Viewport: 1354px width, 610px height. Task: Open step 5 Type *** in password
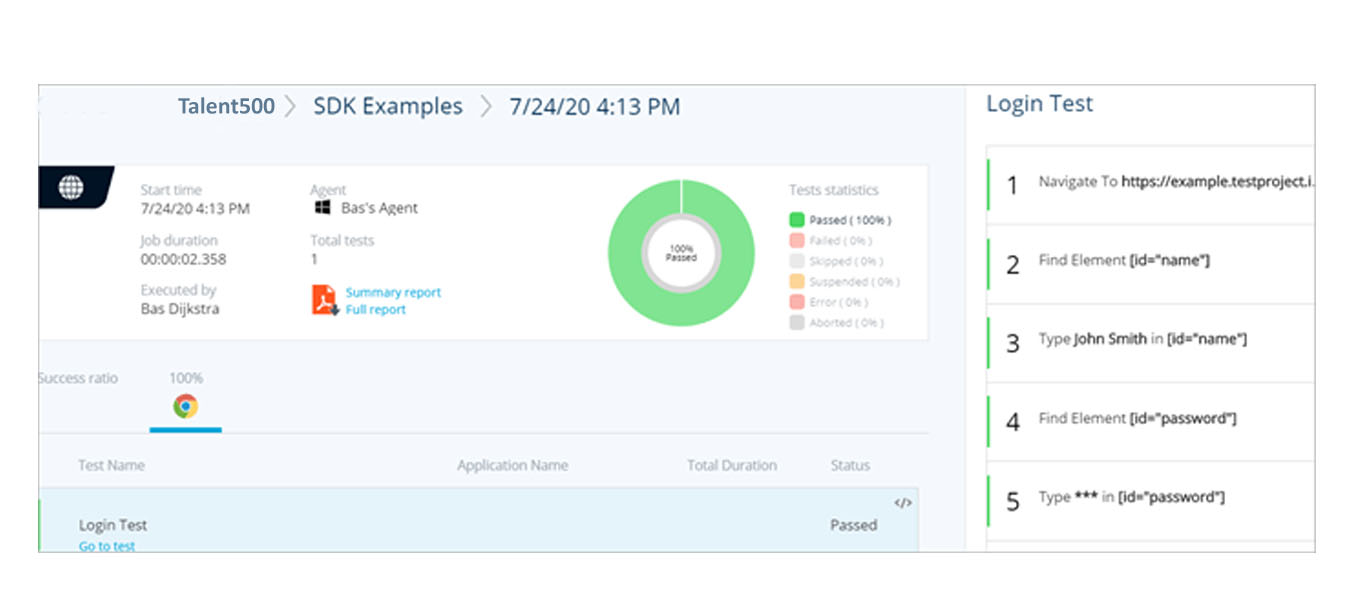point(1150,500)
